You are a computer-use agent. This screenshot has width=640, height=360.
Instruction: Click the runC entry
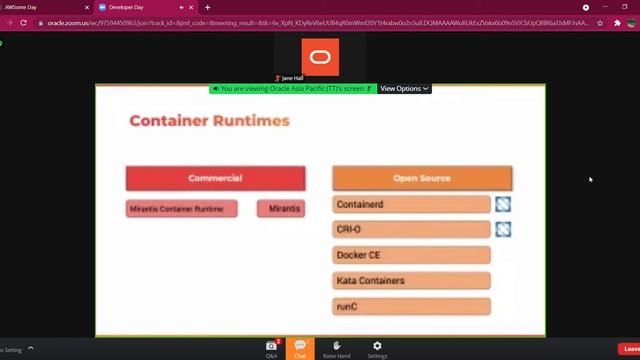pos(411,307)
